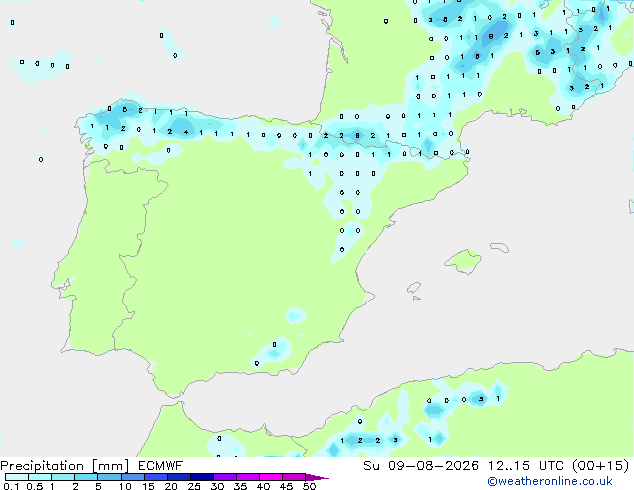Click the Ibiza island outline on the map
The height and width of the screenshot is (490, 634).
[414, 288]
